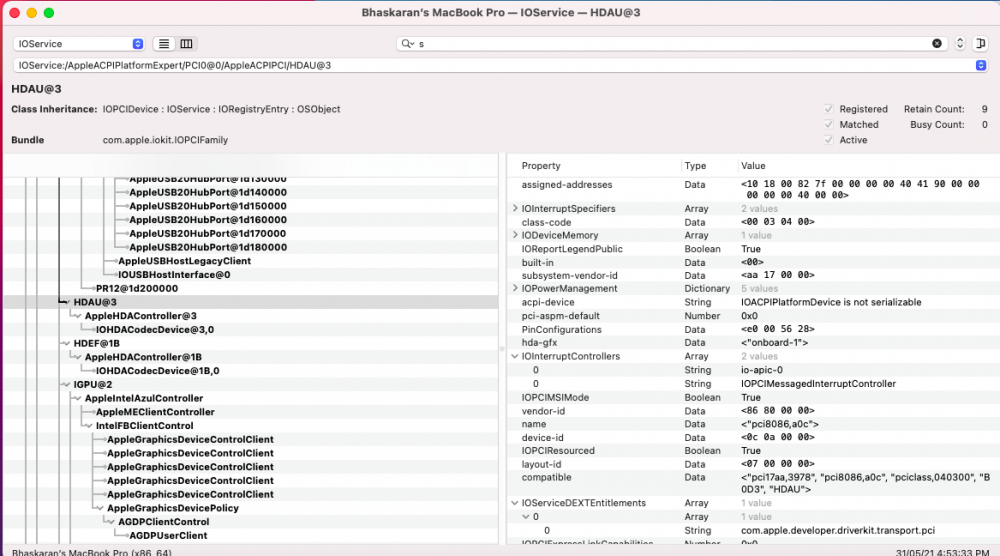This screenshot has height=556, width=1000.
Task: Select IOHDACodecDevice@1B,0 entry
Action: (158, 370)
